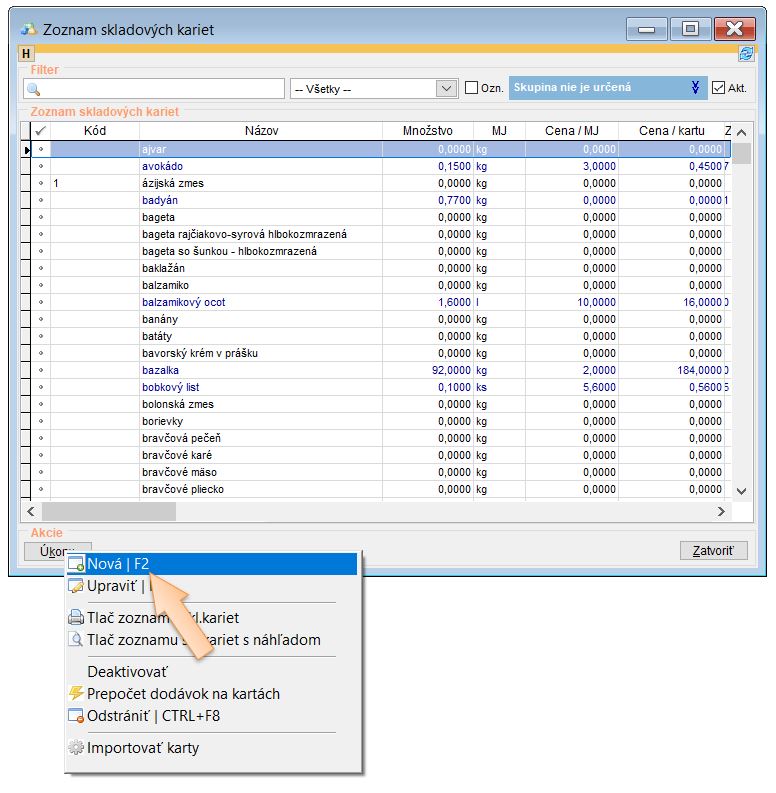Click the Odstrániť delete card icon
Viewport: 776px width, 793px height.
[x=75, y=716]
